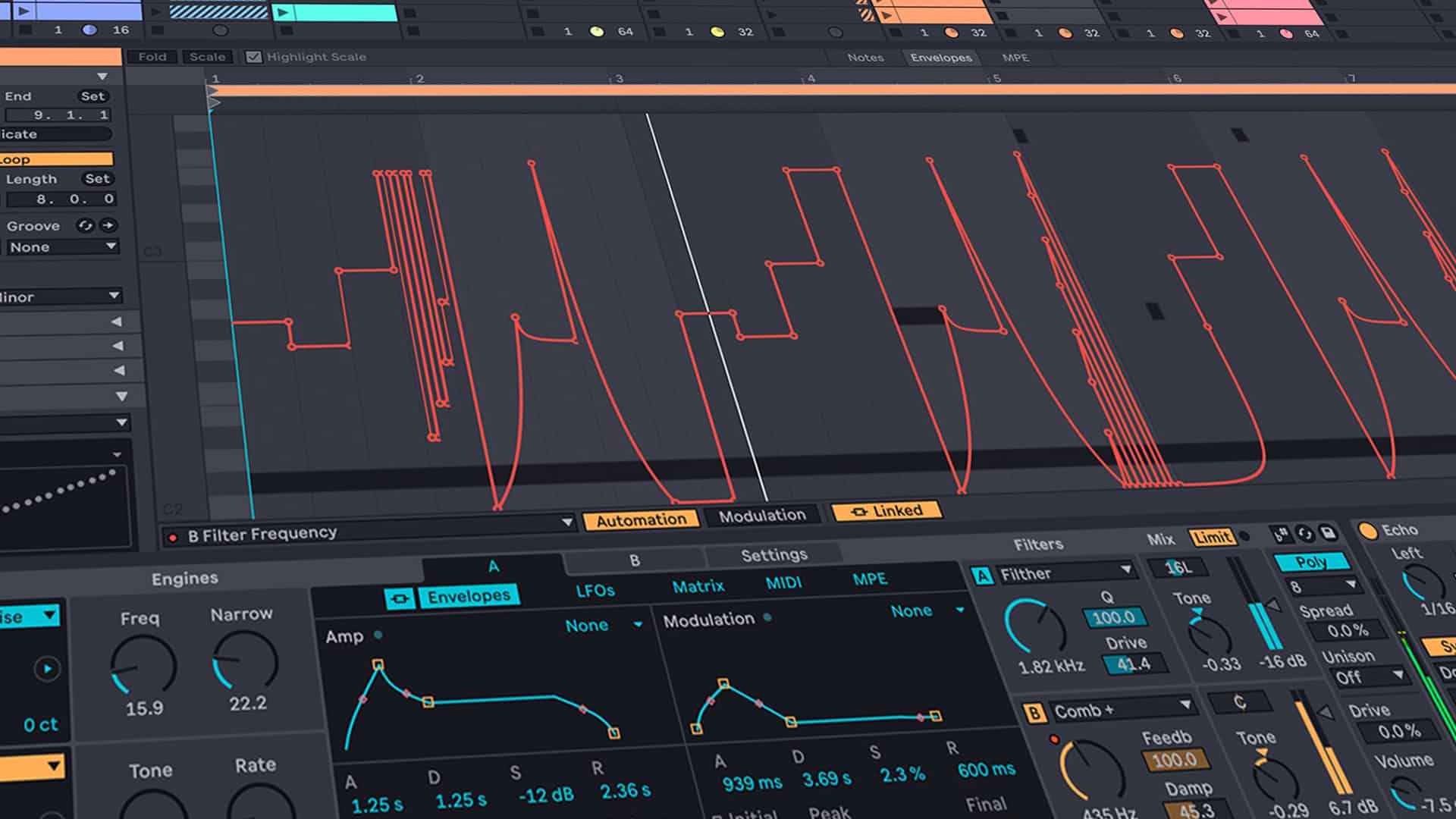Toggle Filter A on/off square
Viewport: 1456px width, 819px height.
point(982,576)
